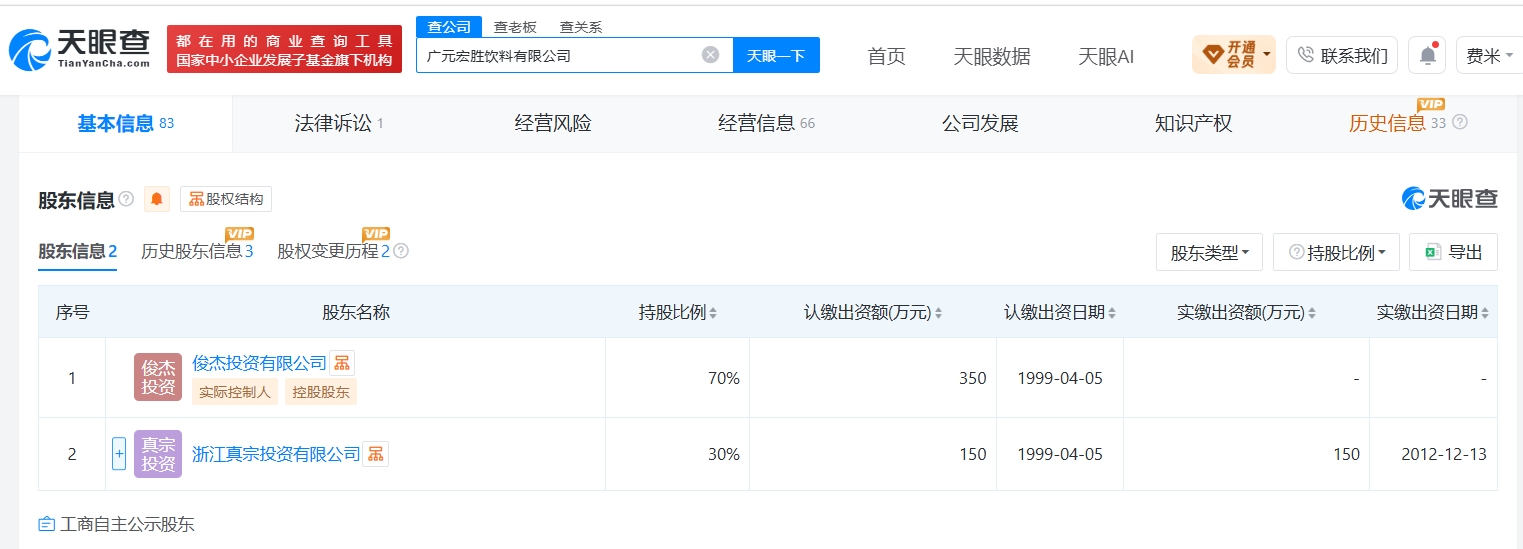Click the 实际控制人 tag
The width and height of the screenshot is (1523, 549).
235,391
